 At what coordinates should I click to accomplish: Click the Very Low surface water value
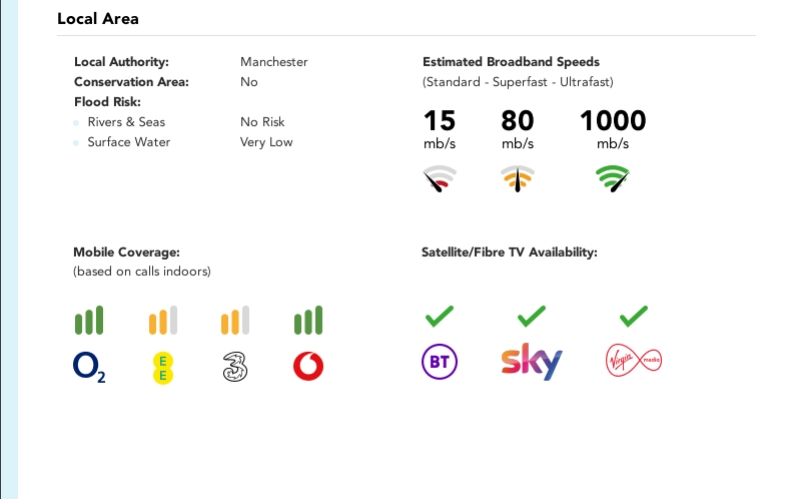click(x=266, y=142)
